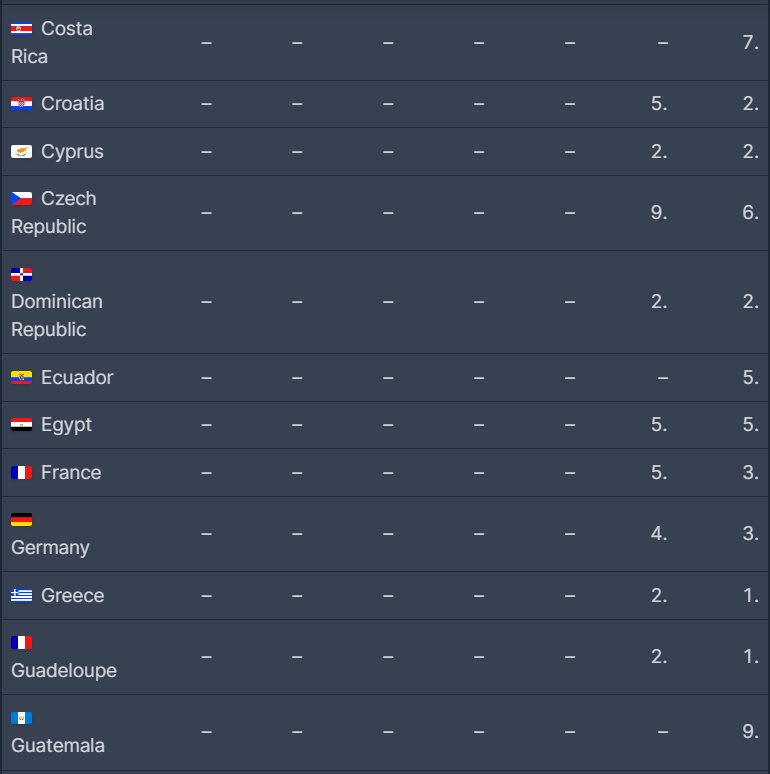Image resolution: width=770 pixels, height=774 pixels.
Task: Click Germany's value 4. cell
Action: [x=658, y=534]
